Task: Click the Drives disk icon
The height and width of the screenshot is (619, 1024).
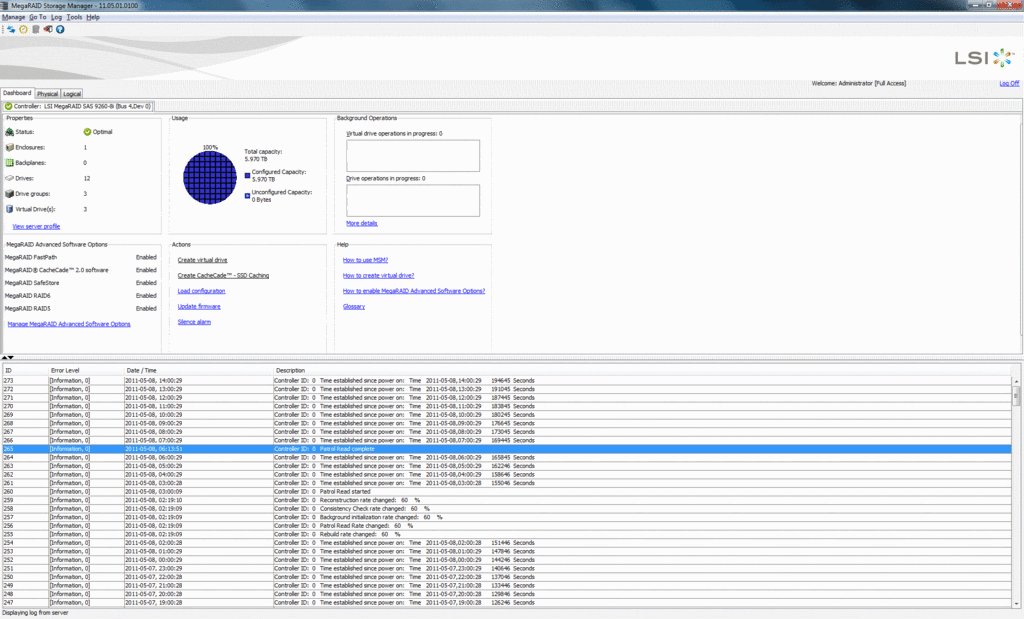Action: click(9, 178)
